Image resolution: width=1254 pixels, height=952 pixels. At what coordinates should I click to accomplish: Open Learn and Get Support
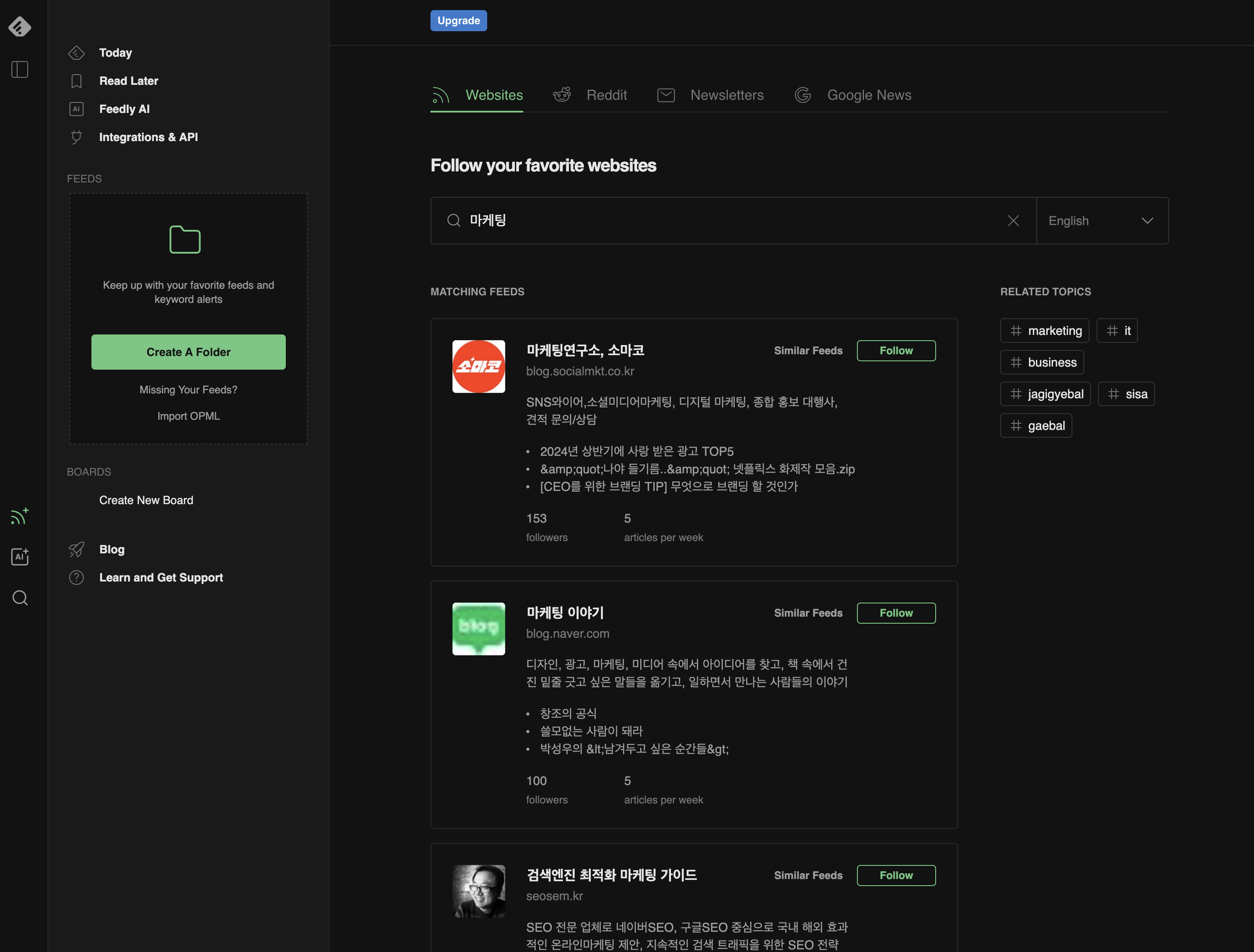click(x=161, y=578)
